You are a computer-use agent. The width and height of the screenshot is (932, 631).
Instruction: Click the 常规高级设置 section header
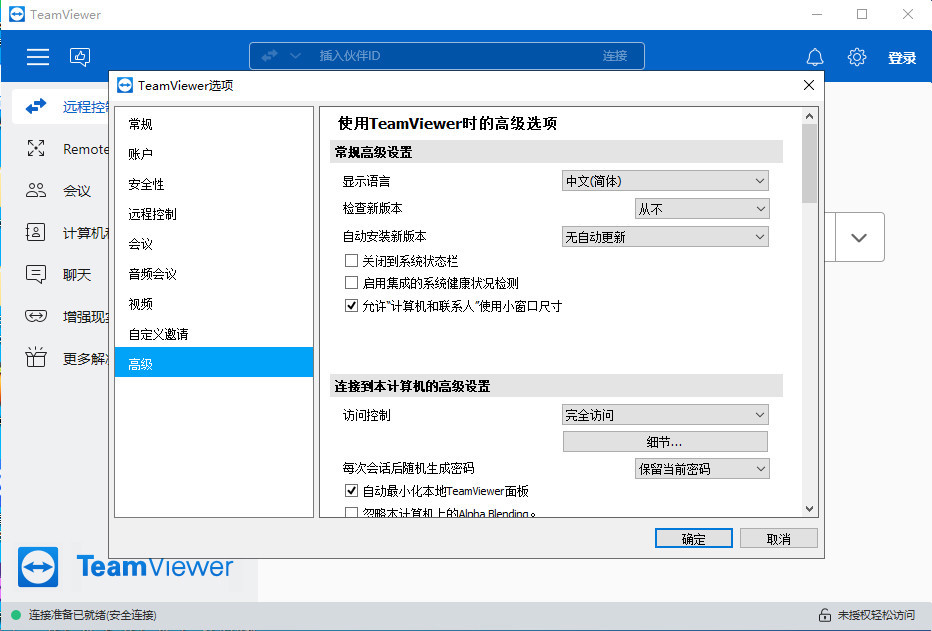click(556, 152)
